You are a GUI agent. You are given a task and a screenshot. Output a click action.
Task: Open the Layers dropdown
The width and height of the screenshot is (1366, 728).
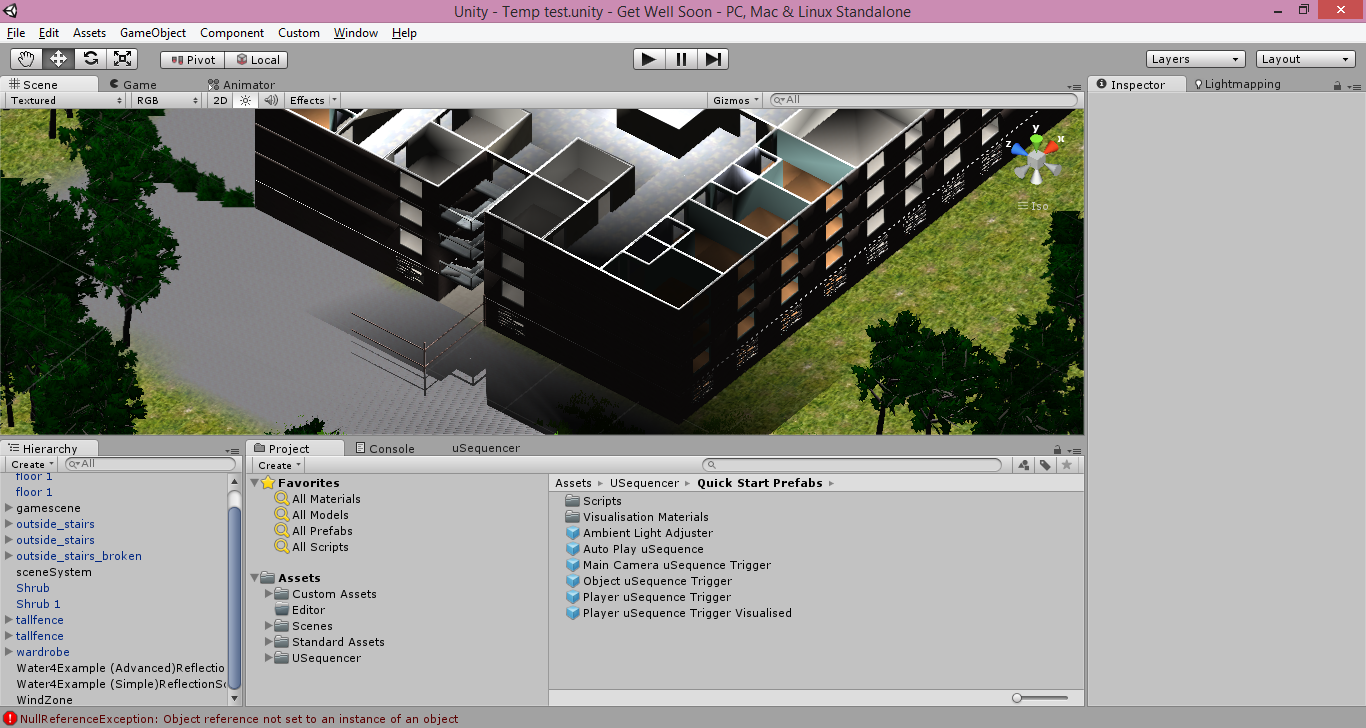1195,59
